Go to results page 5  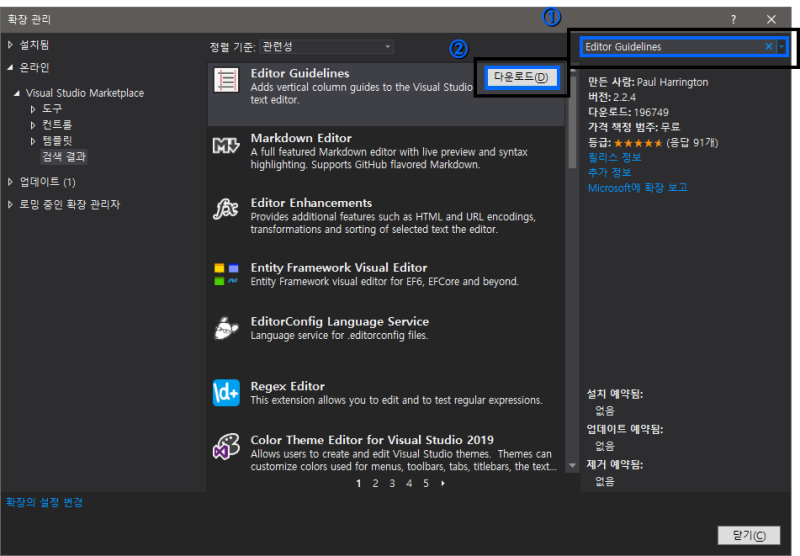pos(426,484)
